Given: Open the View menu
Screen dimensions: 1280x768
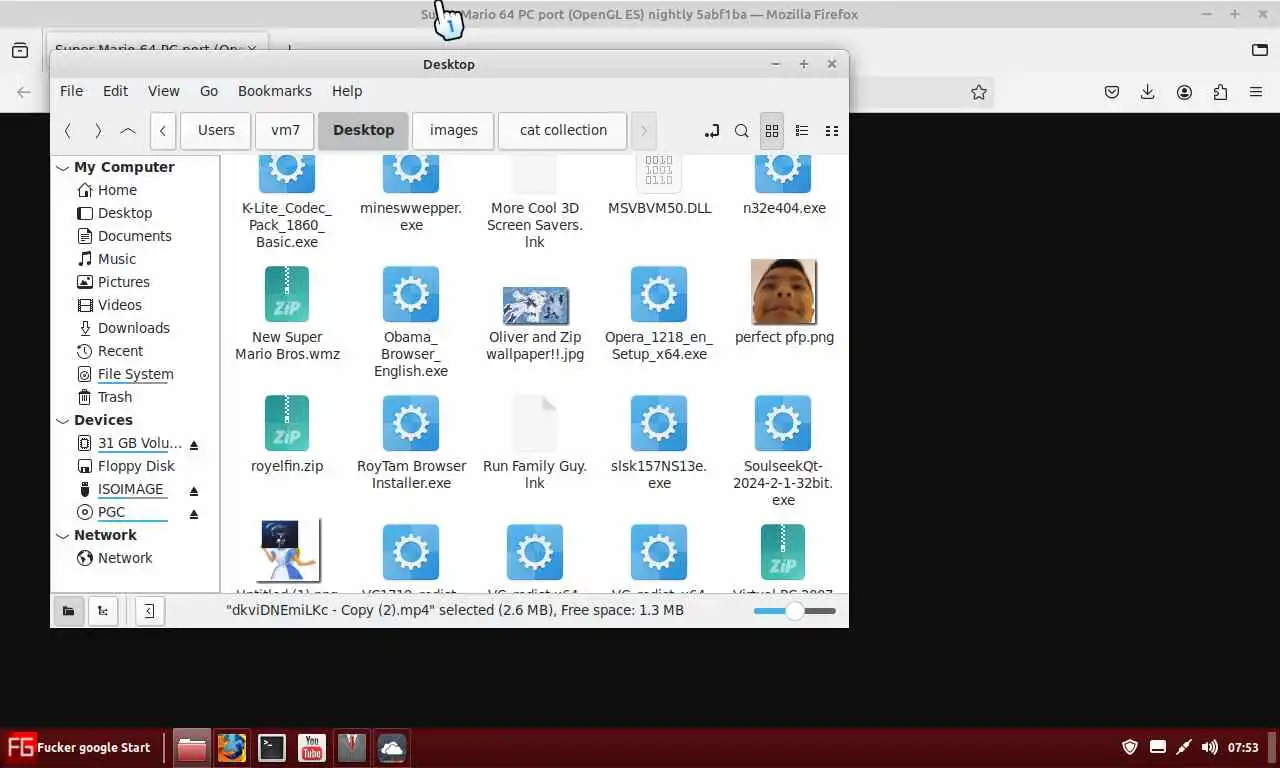Looking at the screenshot, I should [x=164, y=91].
